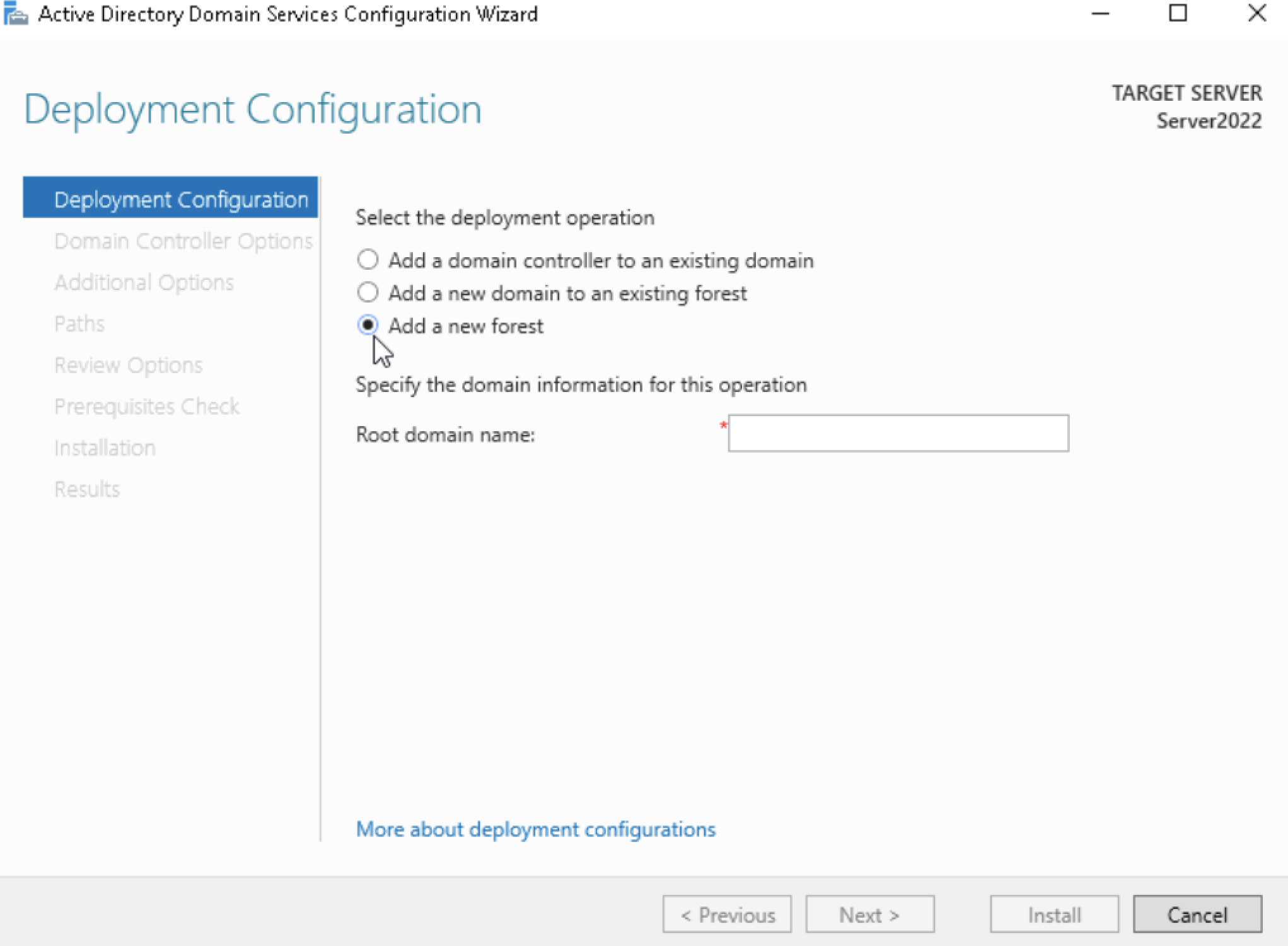1288x946 pixels.
Task: Click the Root domain name label
Action: tap(445, 434)
